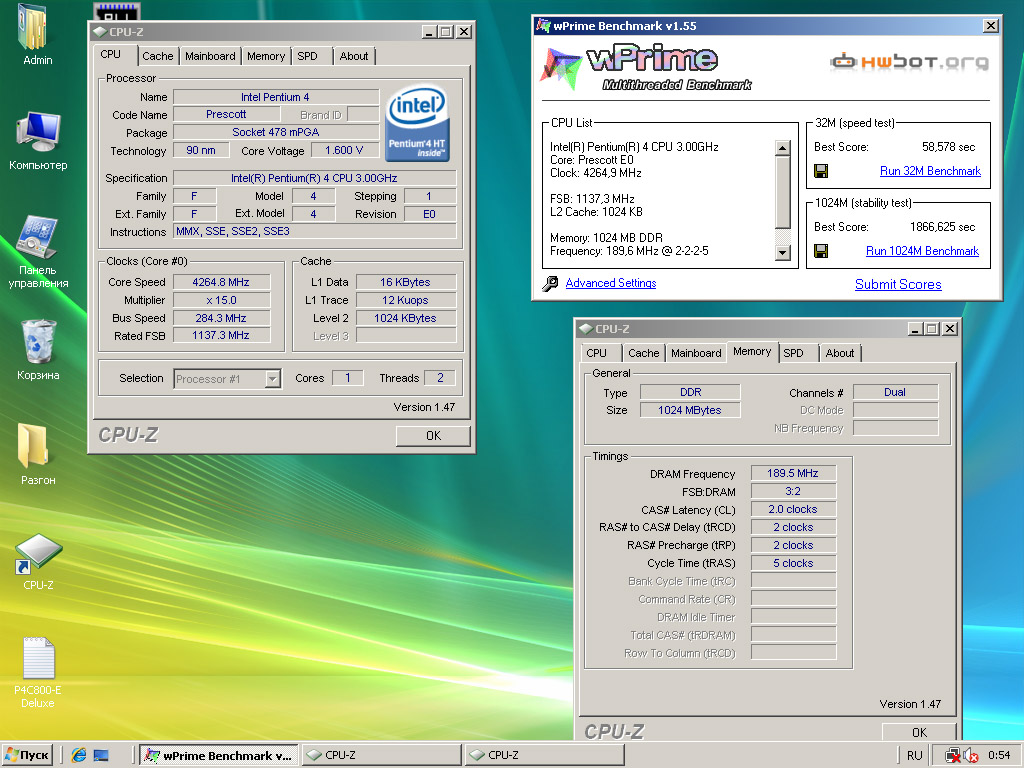The width and height of the screenshot is (1024, 768).
Task: Click the Core Speed 4264.8 MHz field
Action: pyautogui.click(x=221, y=282)
